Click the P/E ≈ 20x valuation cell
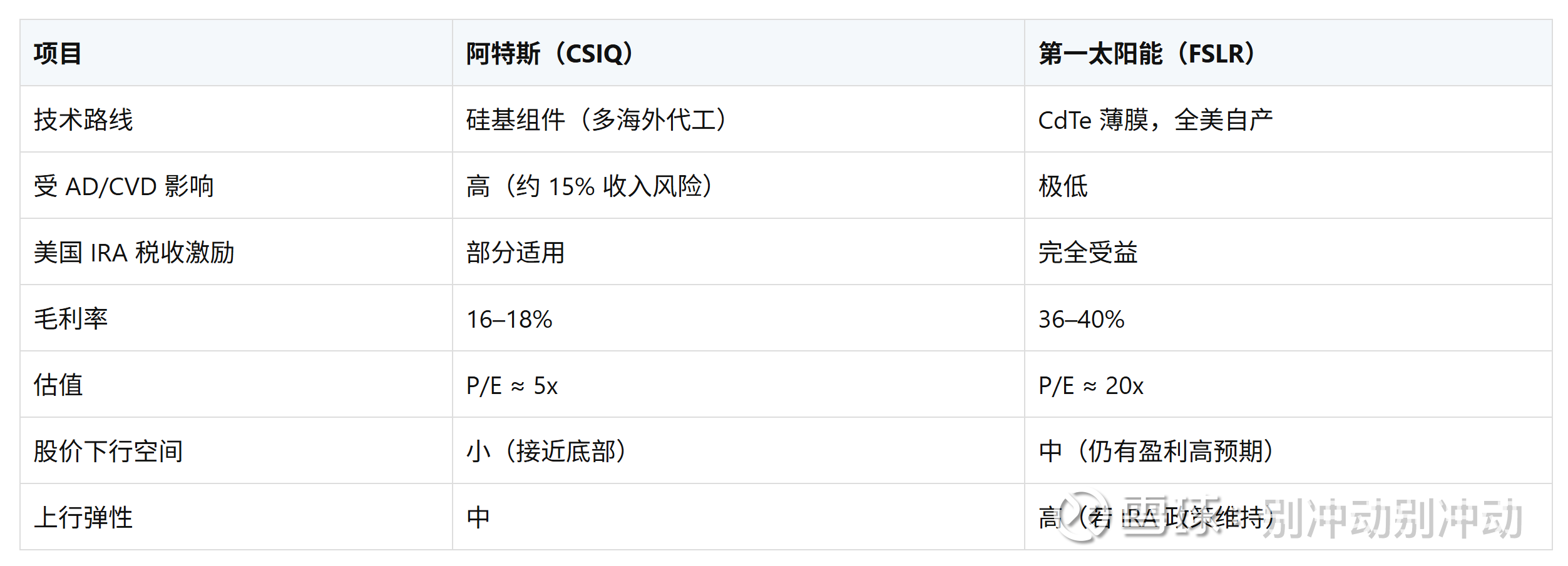This screenshot has width=1568, height=566. 1091,385
